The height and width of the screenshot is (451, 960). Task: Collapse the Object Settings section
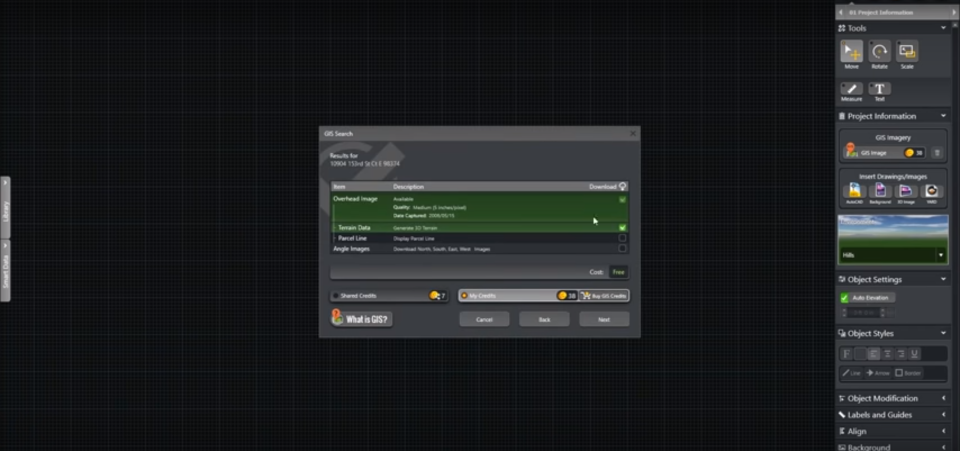pyautogui.click(x=943, y=279)
